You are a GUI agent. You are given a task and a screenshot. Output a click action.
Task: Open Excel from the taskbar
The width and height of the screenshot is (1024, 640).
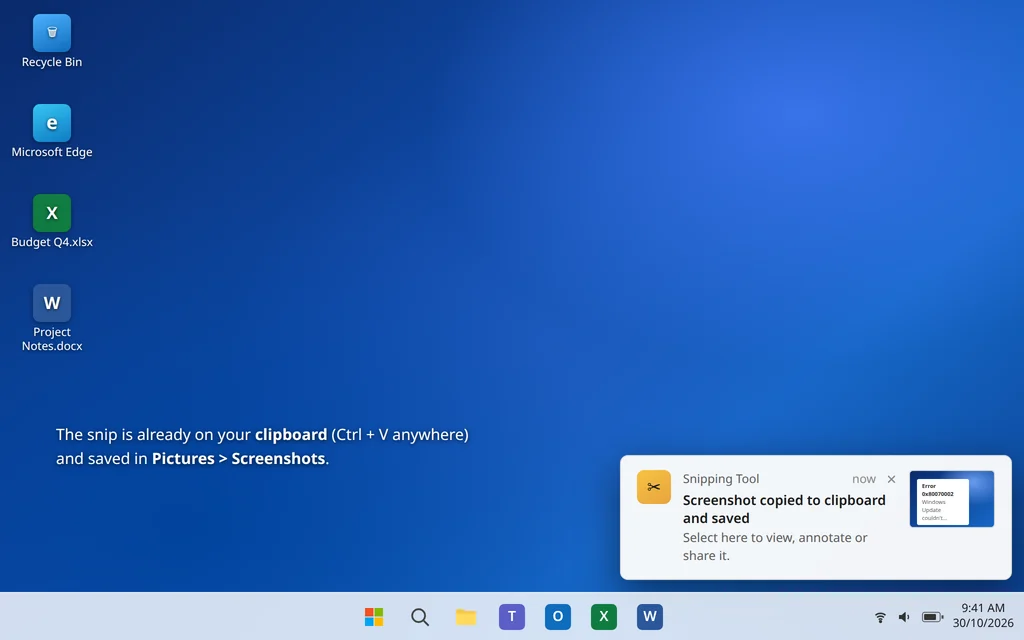[603, 616]
